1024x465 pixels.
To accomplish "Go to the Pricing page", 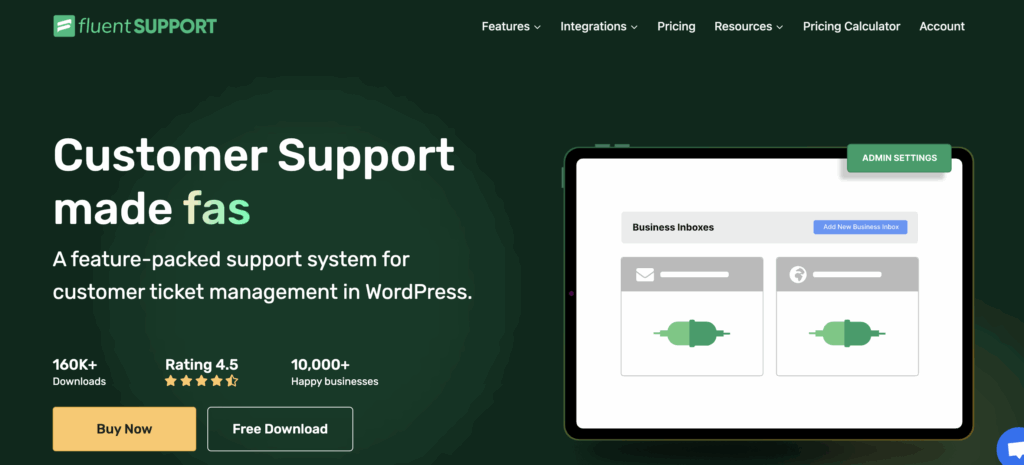I will [x=676, y=27].
